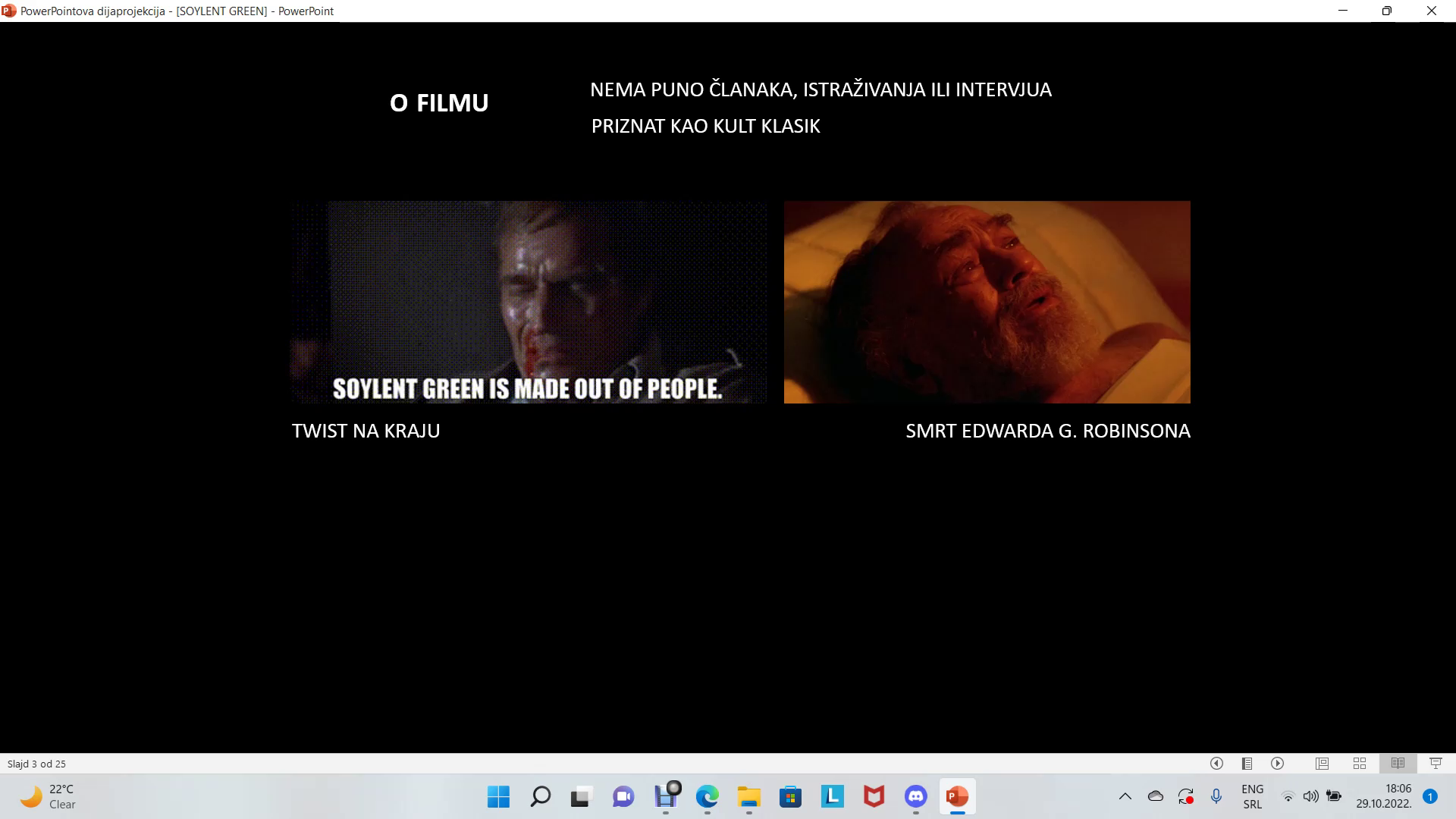Open Microsoft Edge from the taskbar
The width and height of the screenshot is (1456, 819).
click(x=708, y=797)
